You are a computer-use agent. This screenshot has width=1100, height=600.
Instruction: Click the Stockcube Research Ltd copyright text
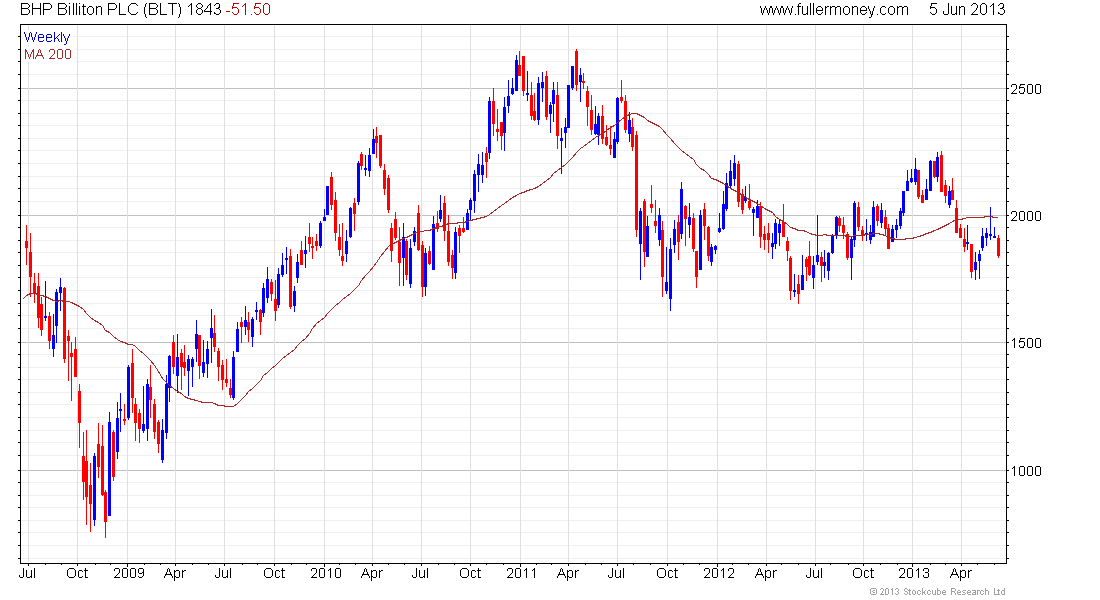pos(937,592)
